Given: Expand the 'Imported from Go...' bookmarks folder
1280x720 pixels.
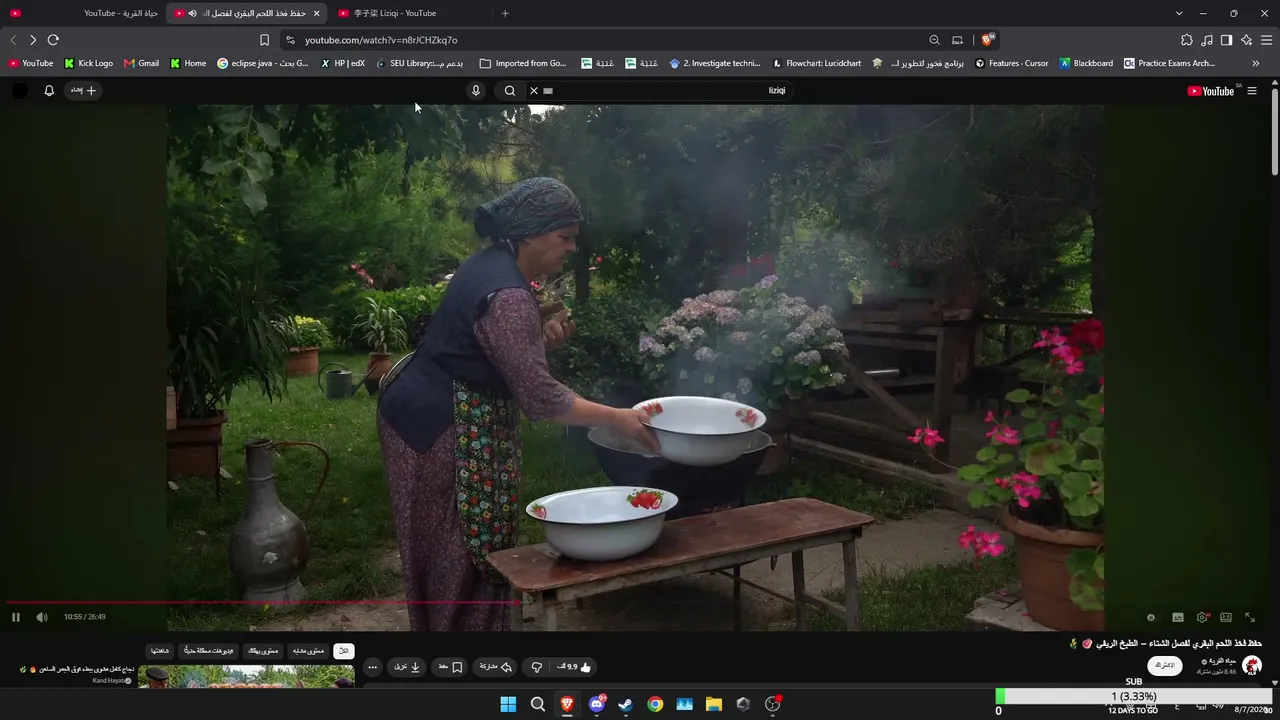Looking at the screenshot, I should [523, 63].
